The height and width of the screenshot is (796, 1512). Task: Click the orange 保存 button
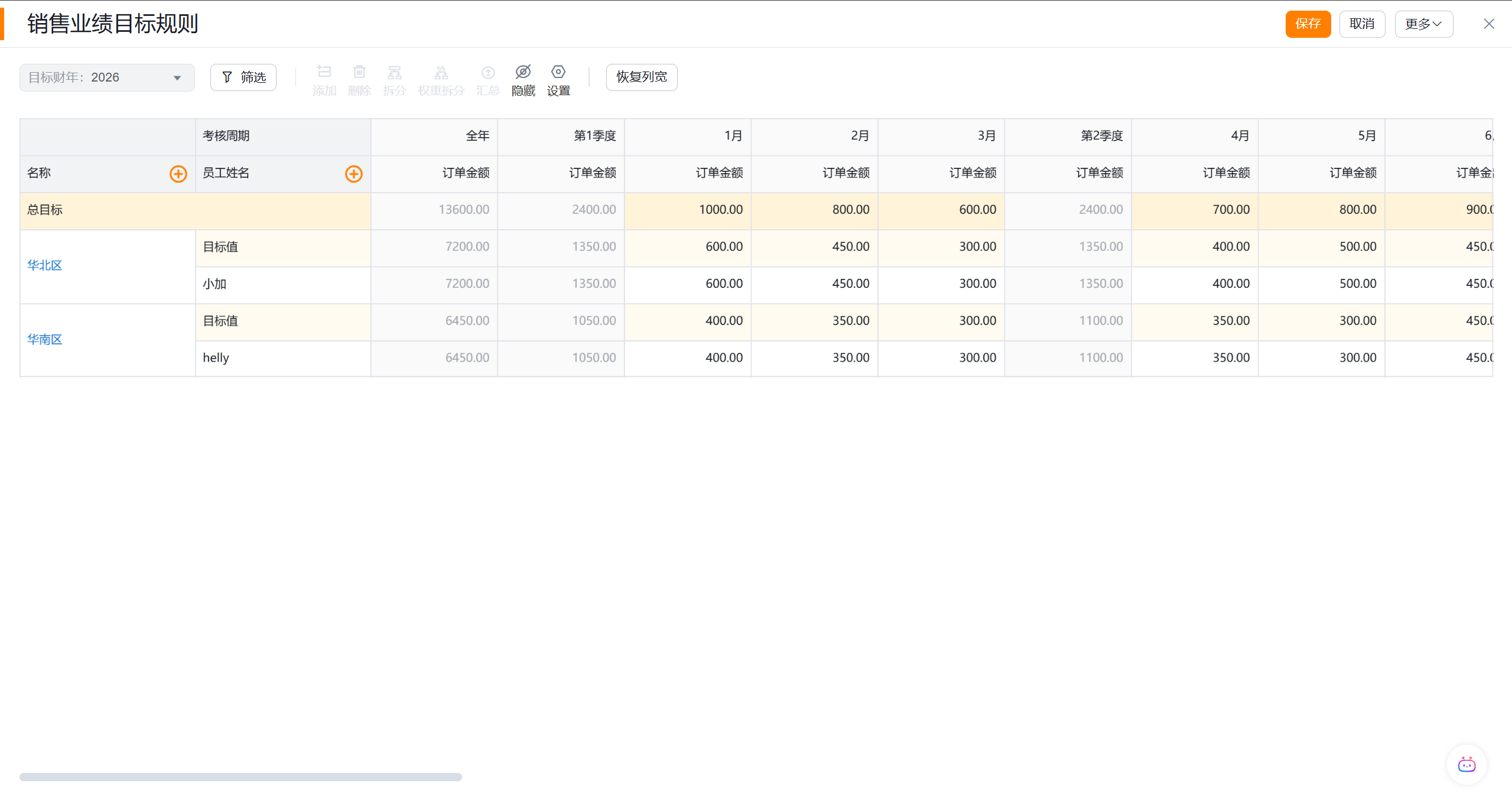coord(1308,24)
